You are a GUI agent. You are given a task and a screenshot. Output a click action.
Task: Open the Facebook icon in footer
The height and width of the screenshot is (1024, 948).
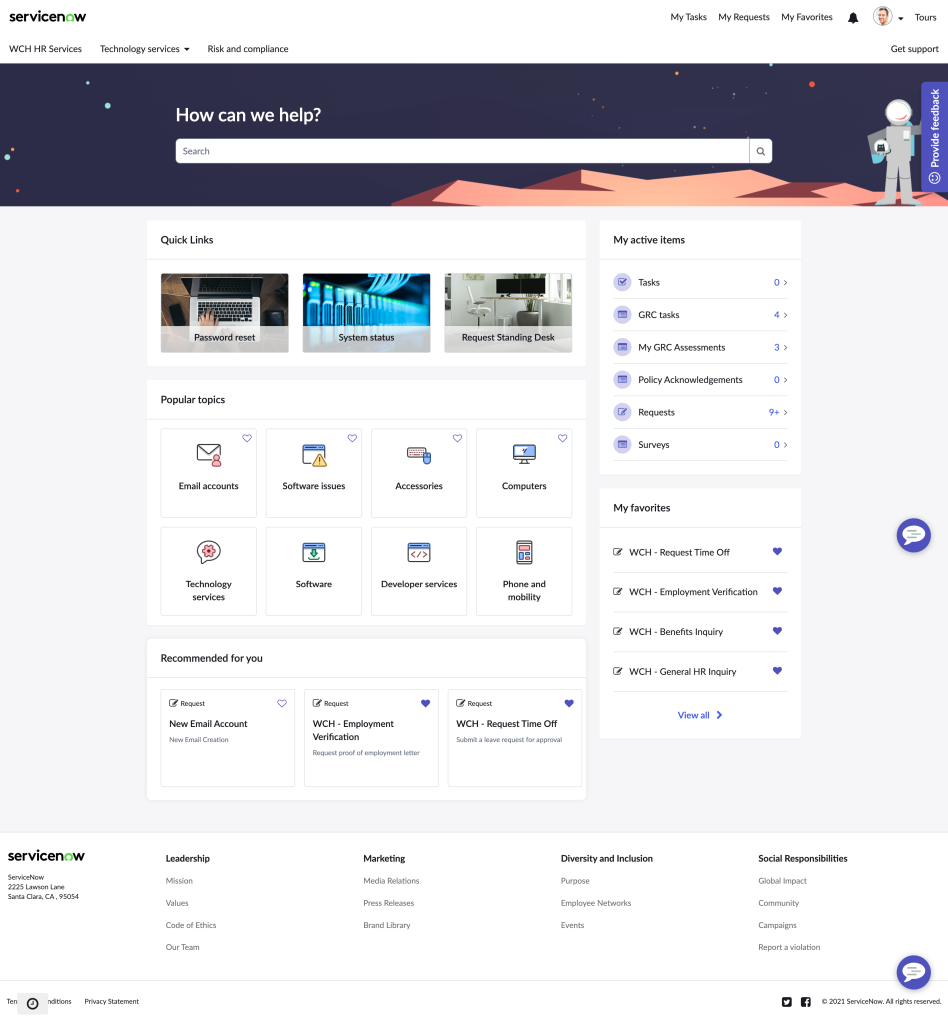(x=806, y=1002)
